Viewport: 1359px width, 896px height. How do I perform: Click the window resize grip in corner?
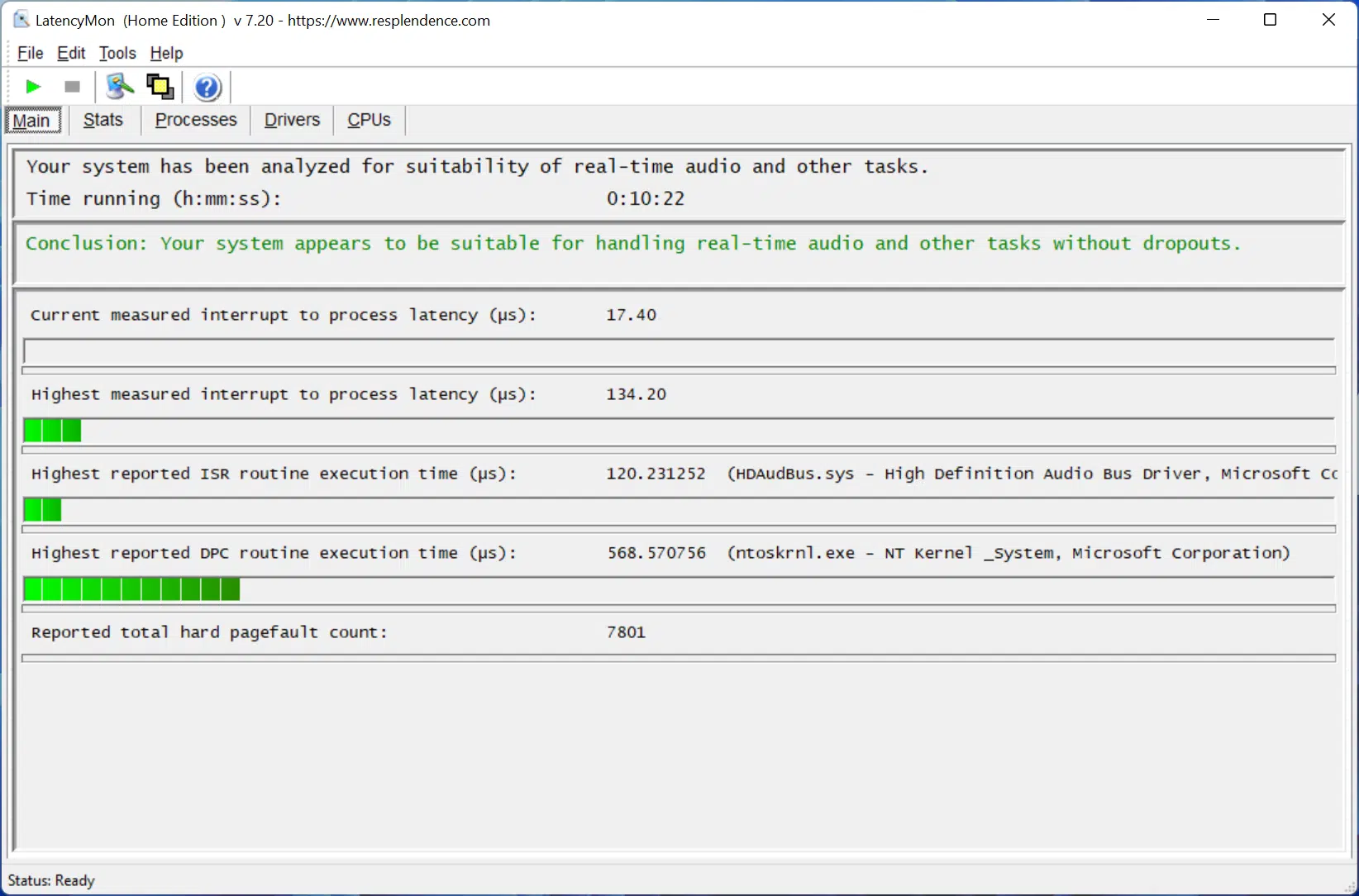1349,887
